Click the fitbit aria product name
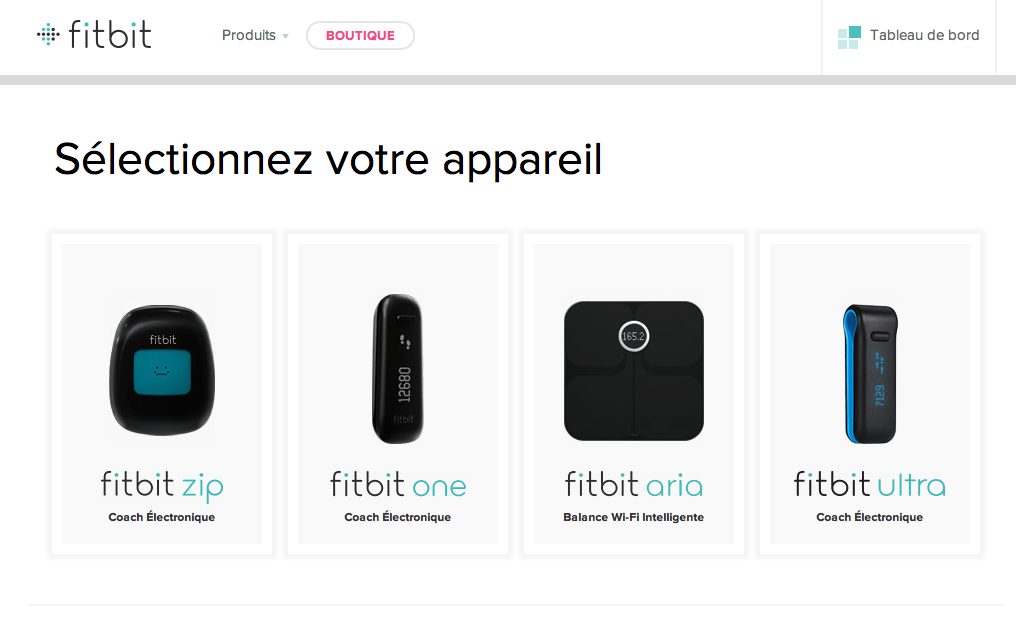This screenshot has width=1016, height=627. click(x=634, y=484)
